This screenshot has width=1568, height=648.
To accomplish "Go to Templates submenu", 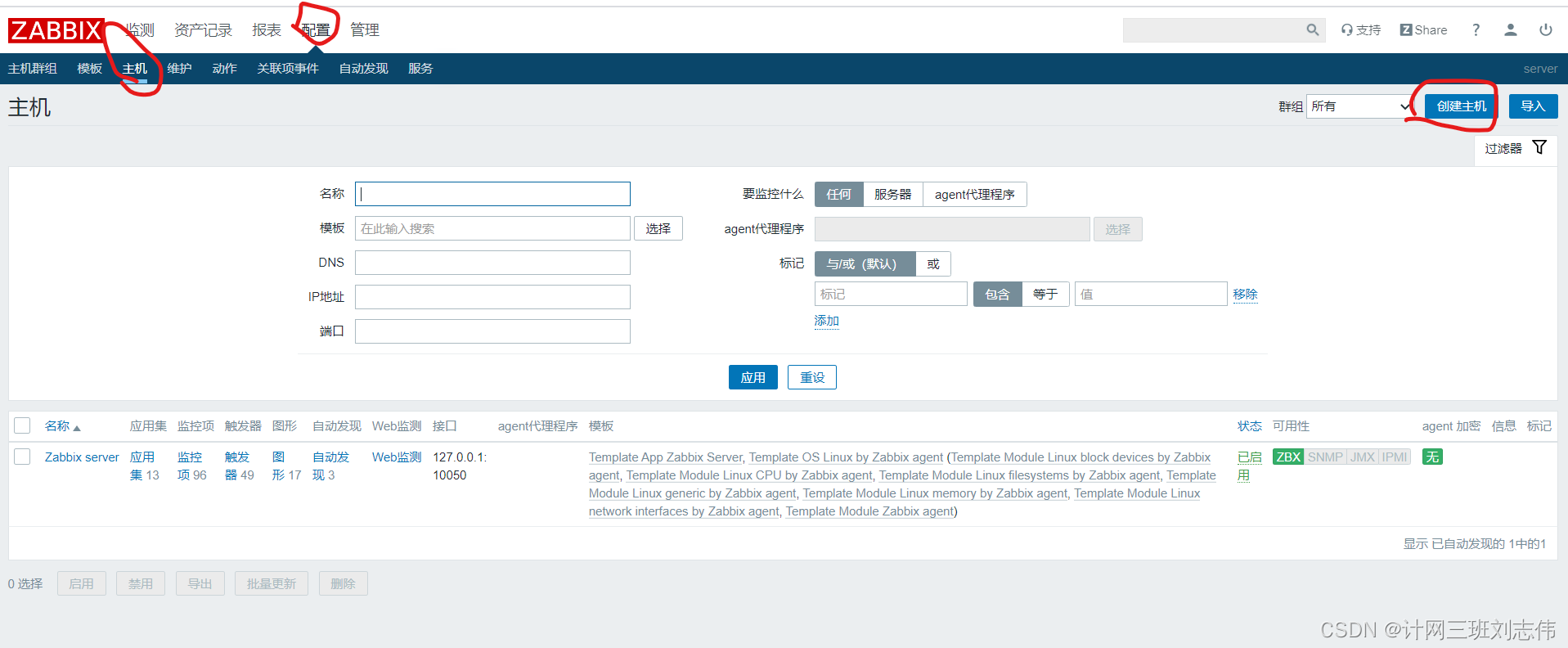I will point(90,69).
